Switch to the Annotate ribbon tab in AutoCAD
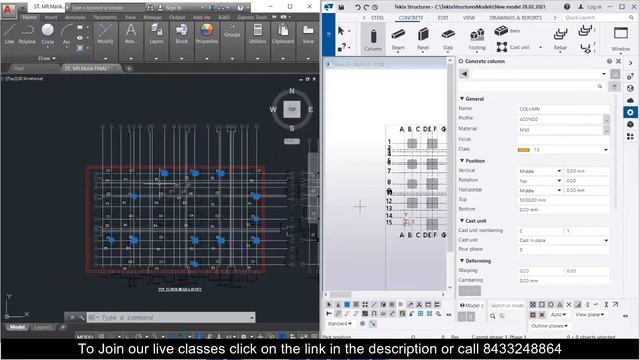This screenshot has width=640, height=360. click(75, 17)
